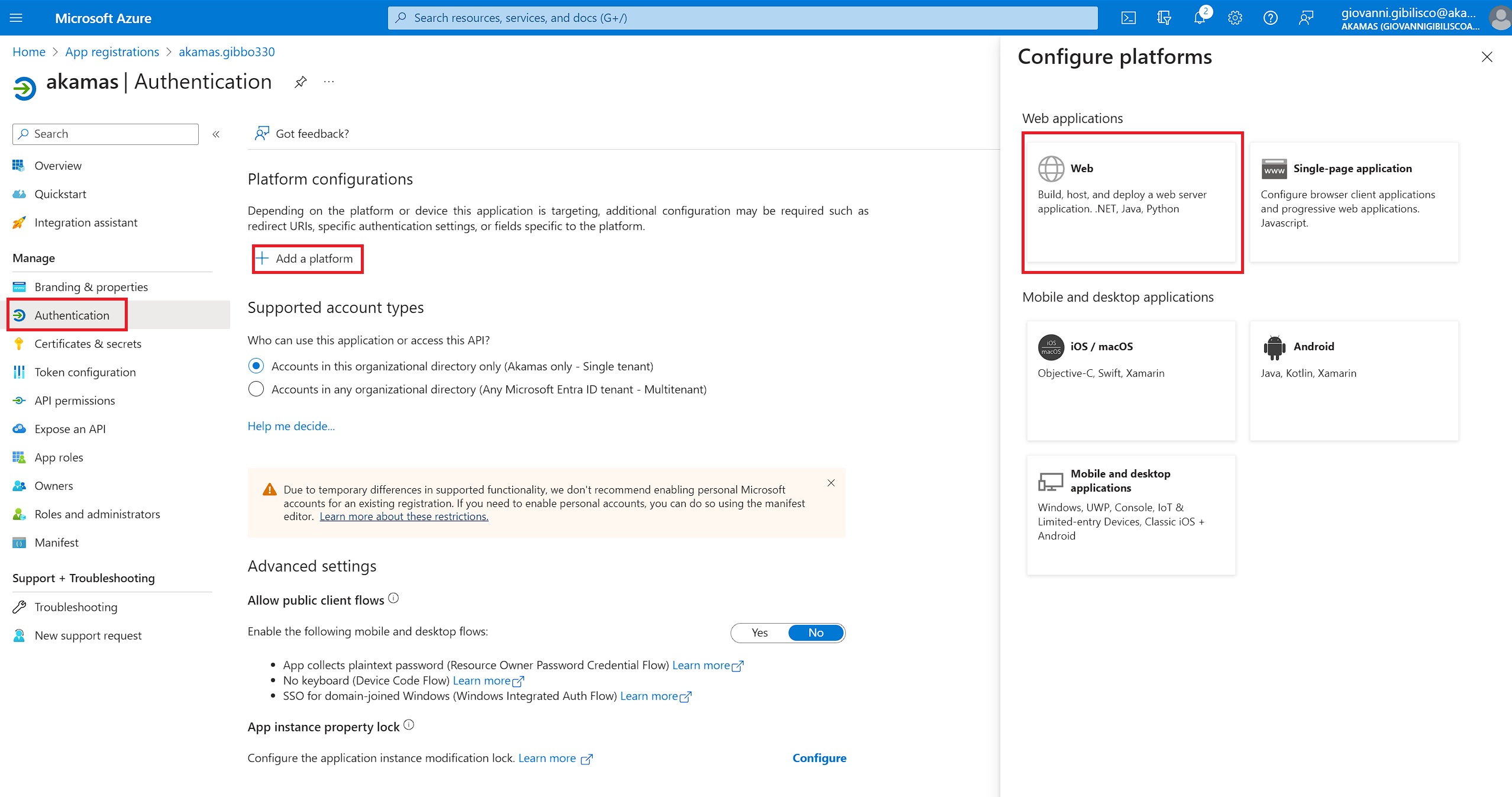Image resolution: width=1512 pixels, height=797 pixels.
Task: Pin the akamas Authentication page
Action: click(301, 82)
